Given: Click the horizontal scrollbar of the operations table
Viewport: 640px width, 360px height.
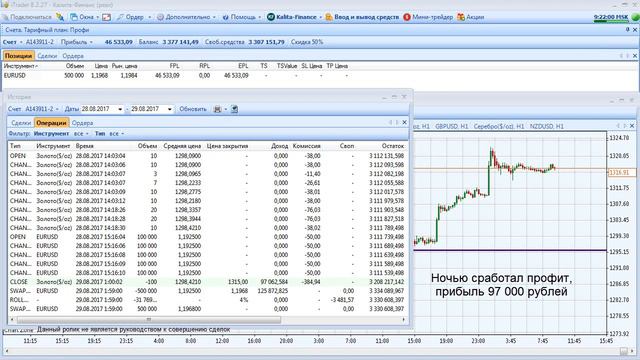Looking at the screenshot, I should point(149,320).
